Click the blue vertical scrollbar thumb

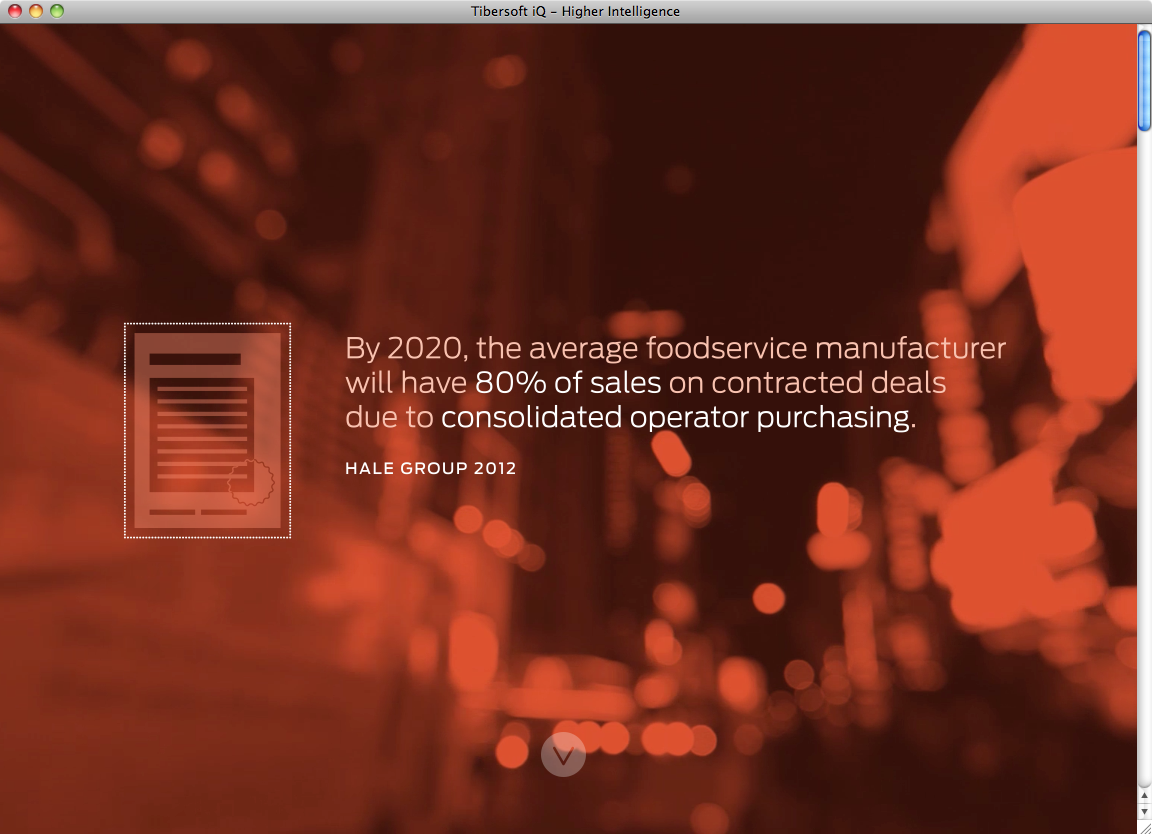point(1144,80)
